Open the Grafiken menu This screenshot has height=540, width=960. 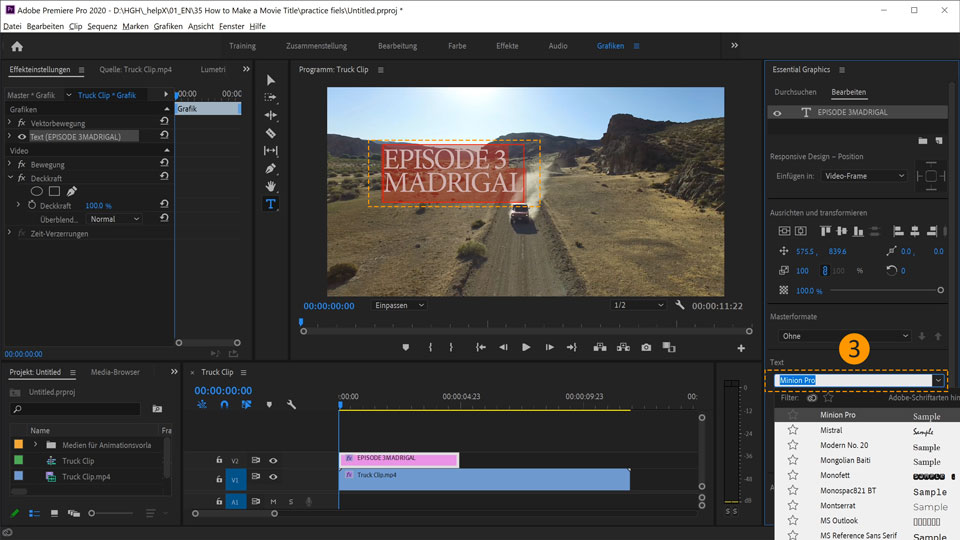pos(168,26)
